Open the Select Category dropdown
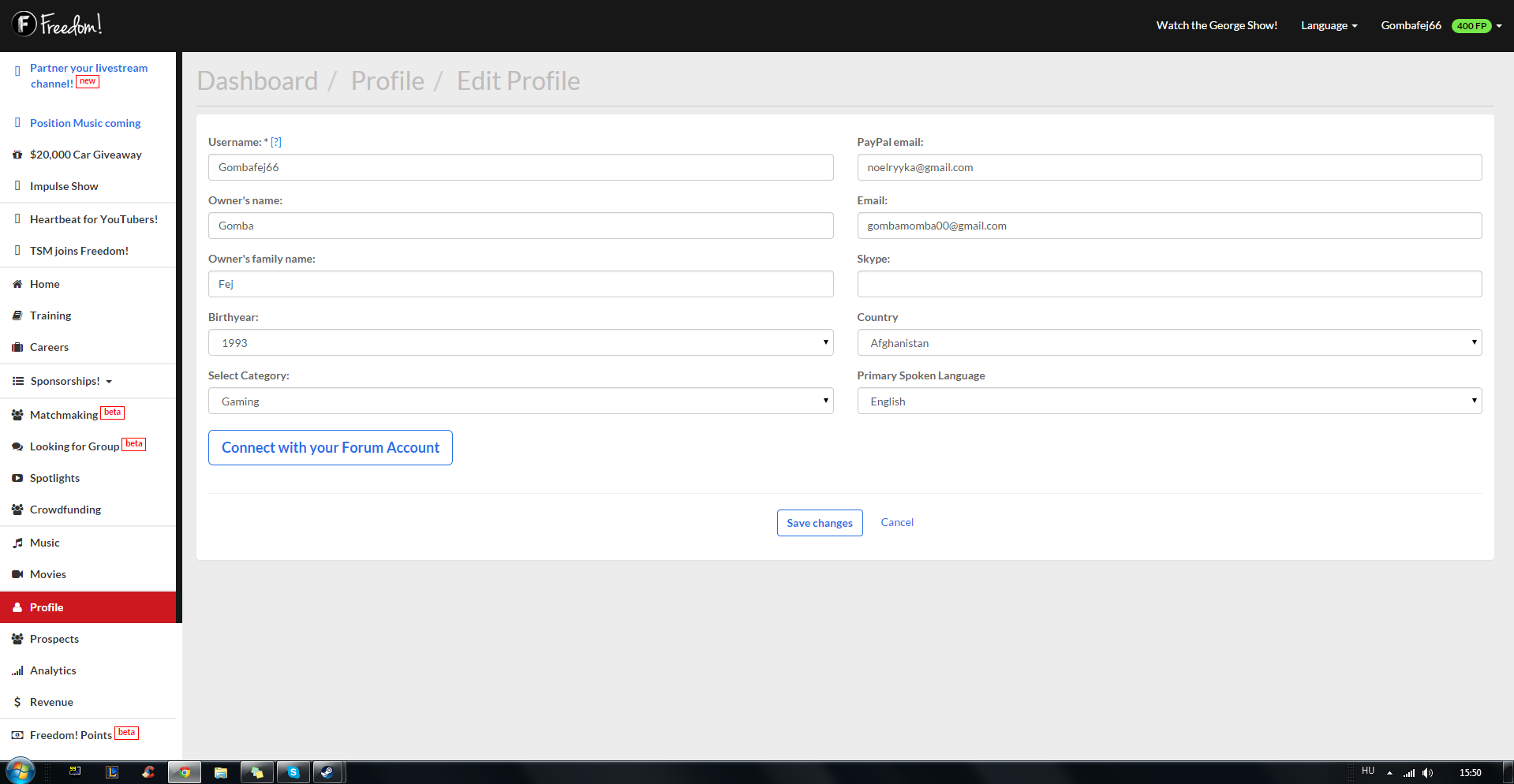This screenshot has width=1514, height=784. [521, 401]
